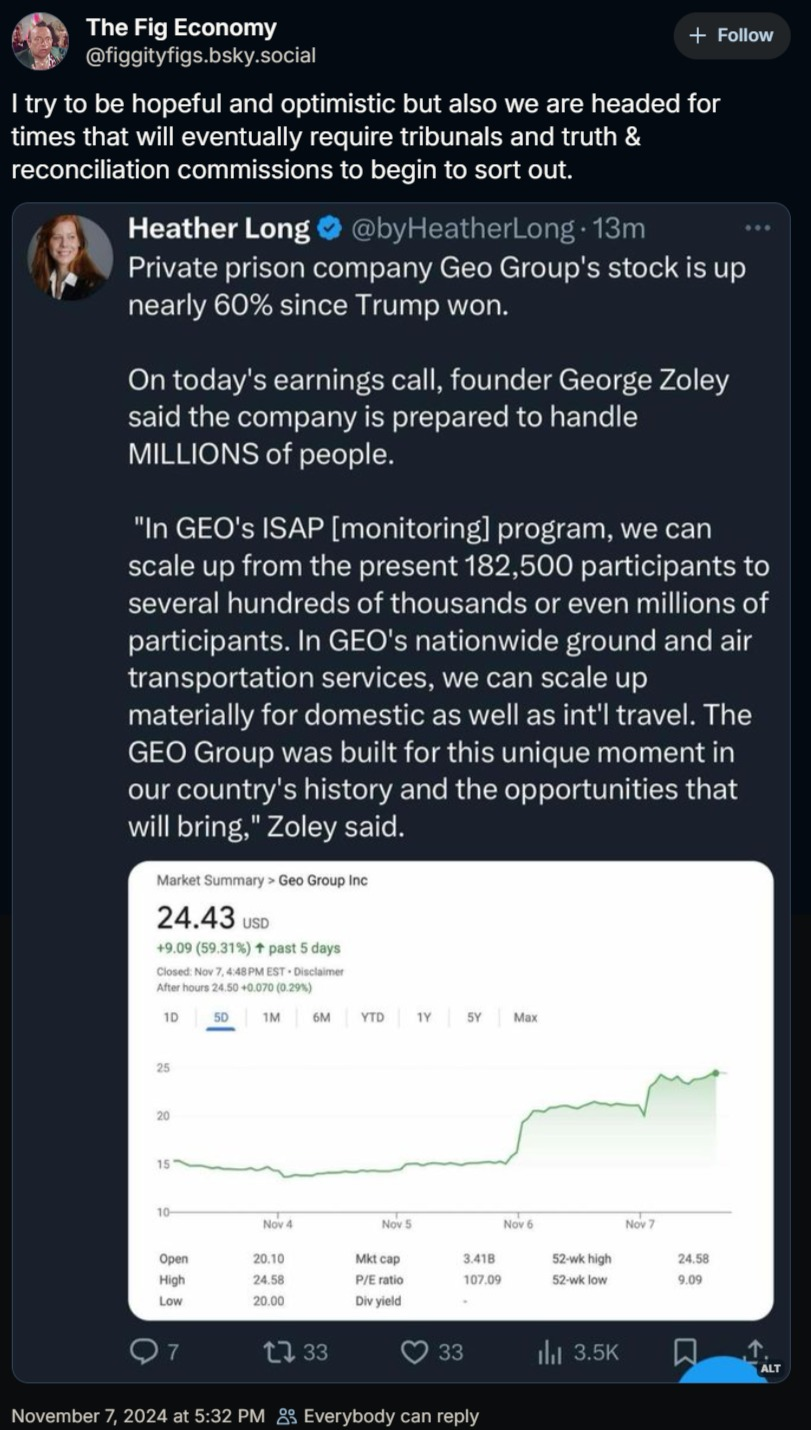Open The Fig Economy profile avatar
The width and height of the screenshot is (811, 1430).
click(x=40, y=41)
